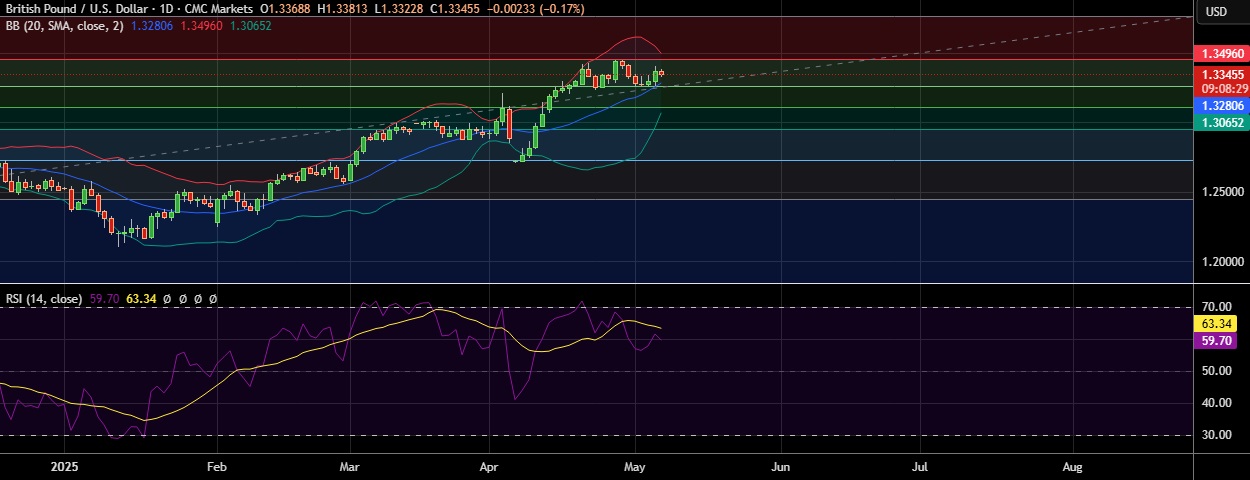Click the 2025 year label on the time axis
Screen dimensions: 1250x480
point(63,467)
